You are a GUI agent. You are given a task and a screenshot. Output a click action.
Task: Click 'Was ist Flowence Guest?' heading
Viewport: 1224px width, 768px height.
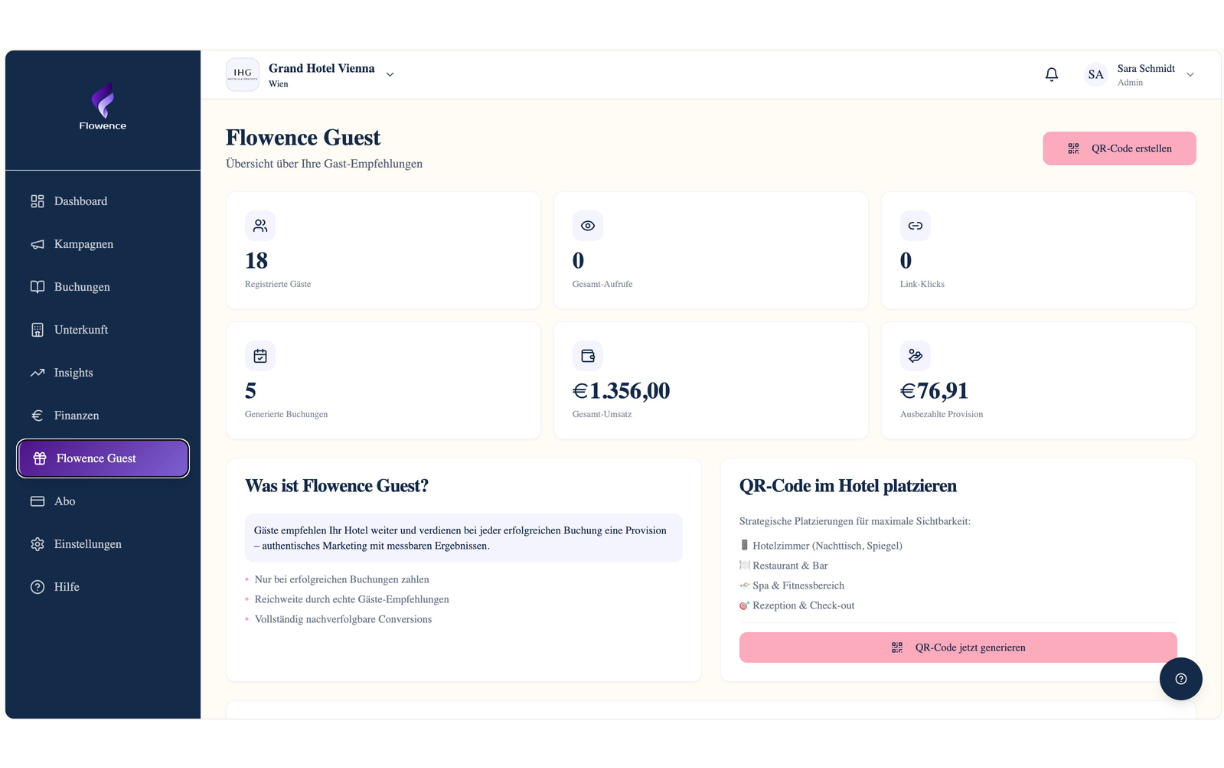pyautogui.click(x=337, y=486)
